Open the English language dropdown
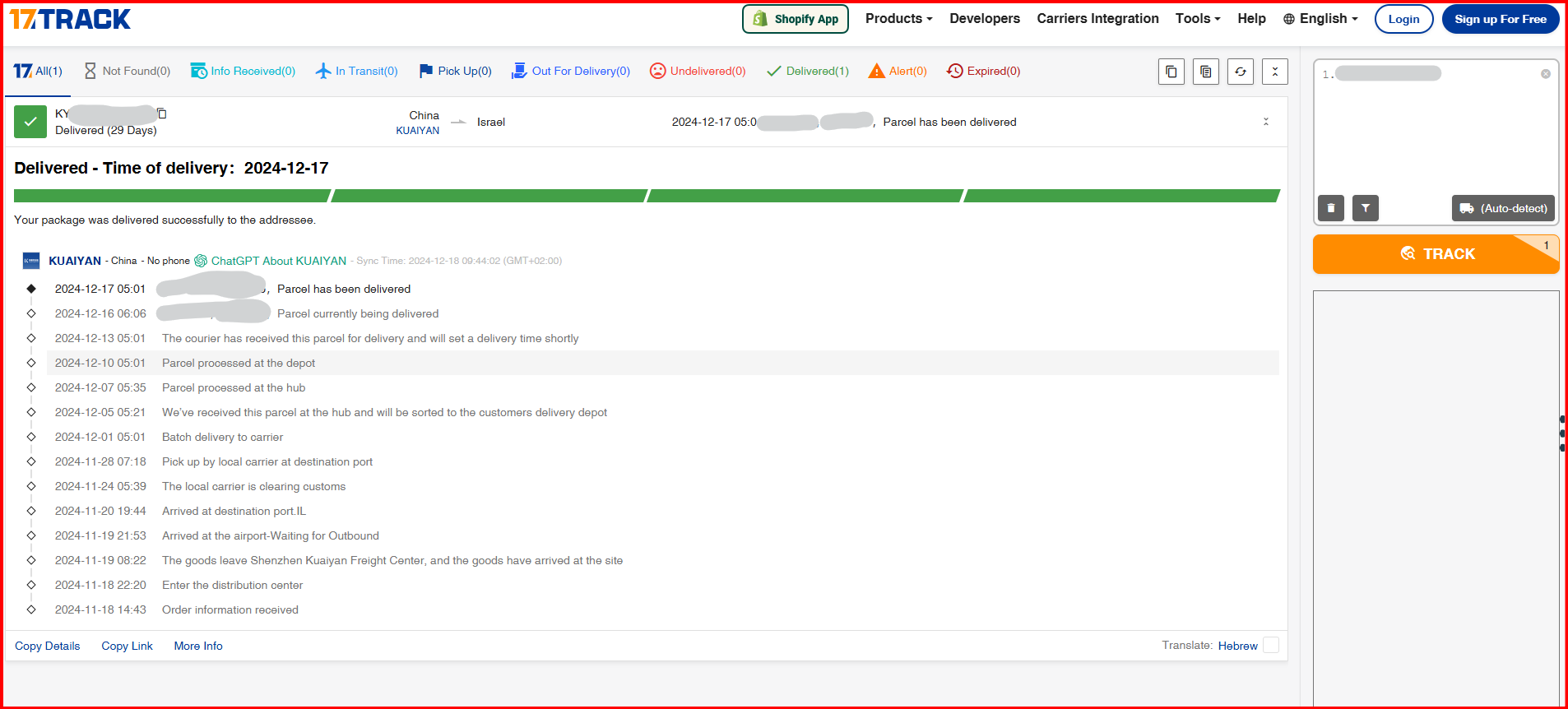Viewport: 1568px width, 709px height. coord(1320,19)
